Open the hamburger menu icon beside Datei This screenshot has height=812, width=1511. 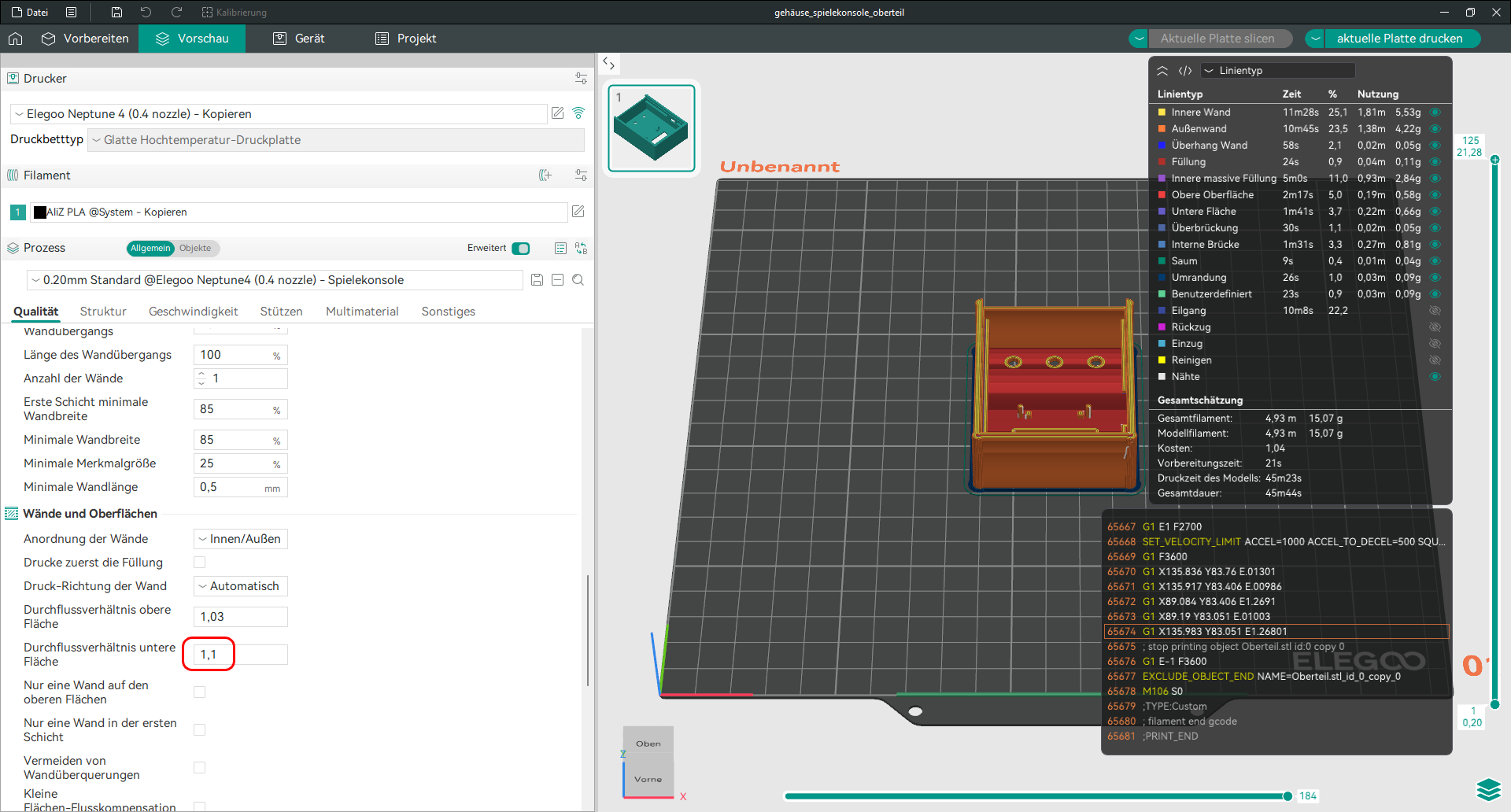[x=72, y=13]
